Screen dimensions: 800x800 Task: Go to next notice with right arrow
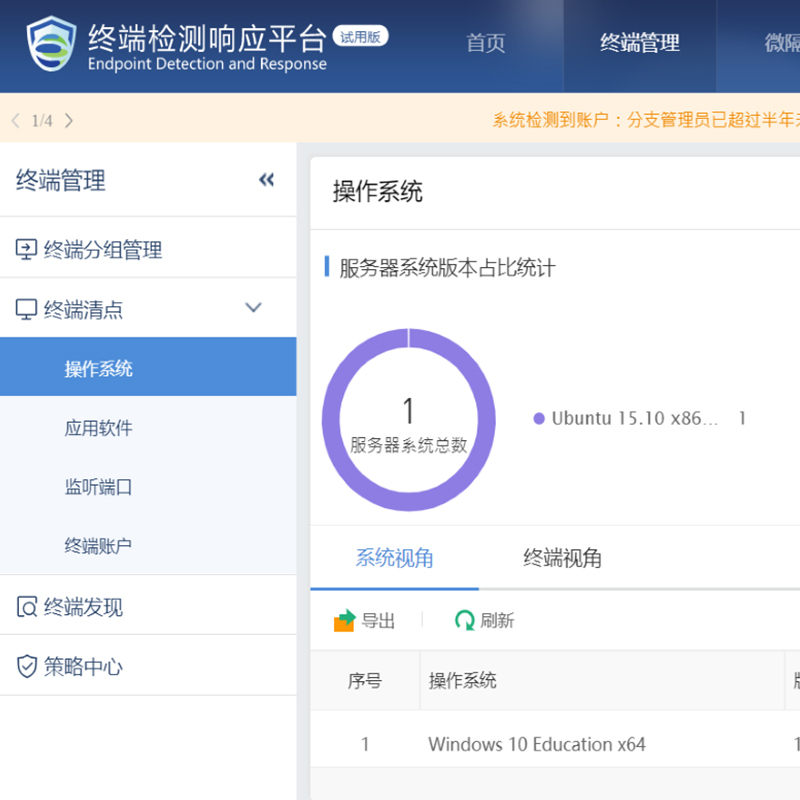[68, 120]
